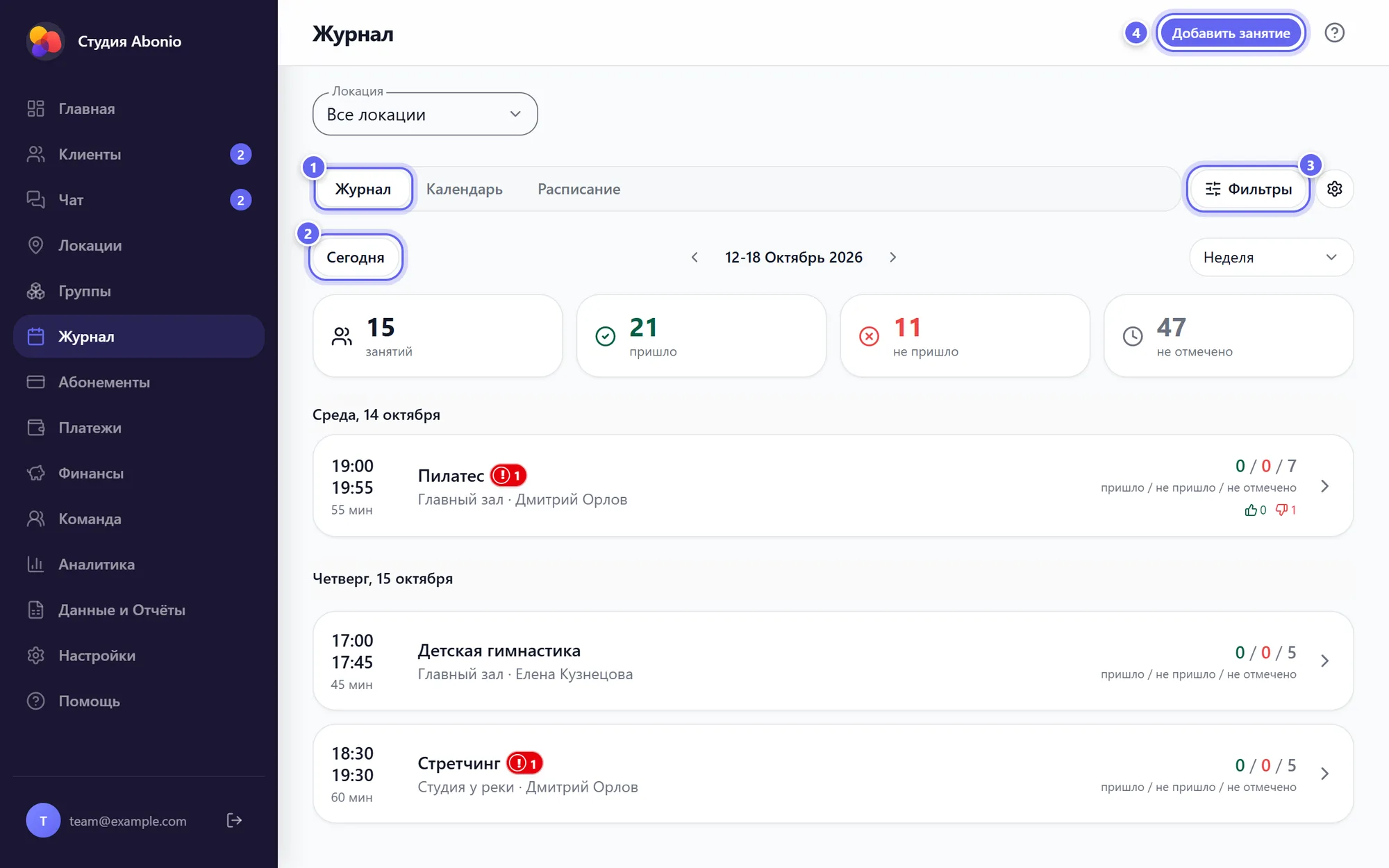Viewport: 1389px width, 868px height.
Task: Expand the Локация dropdown
Action: point(425,114)
